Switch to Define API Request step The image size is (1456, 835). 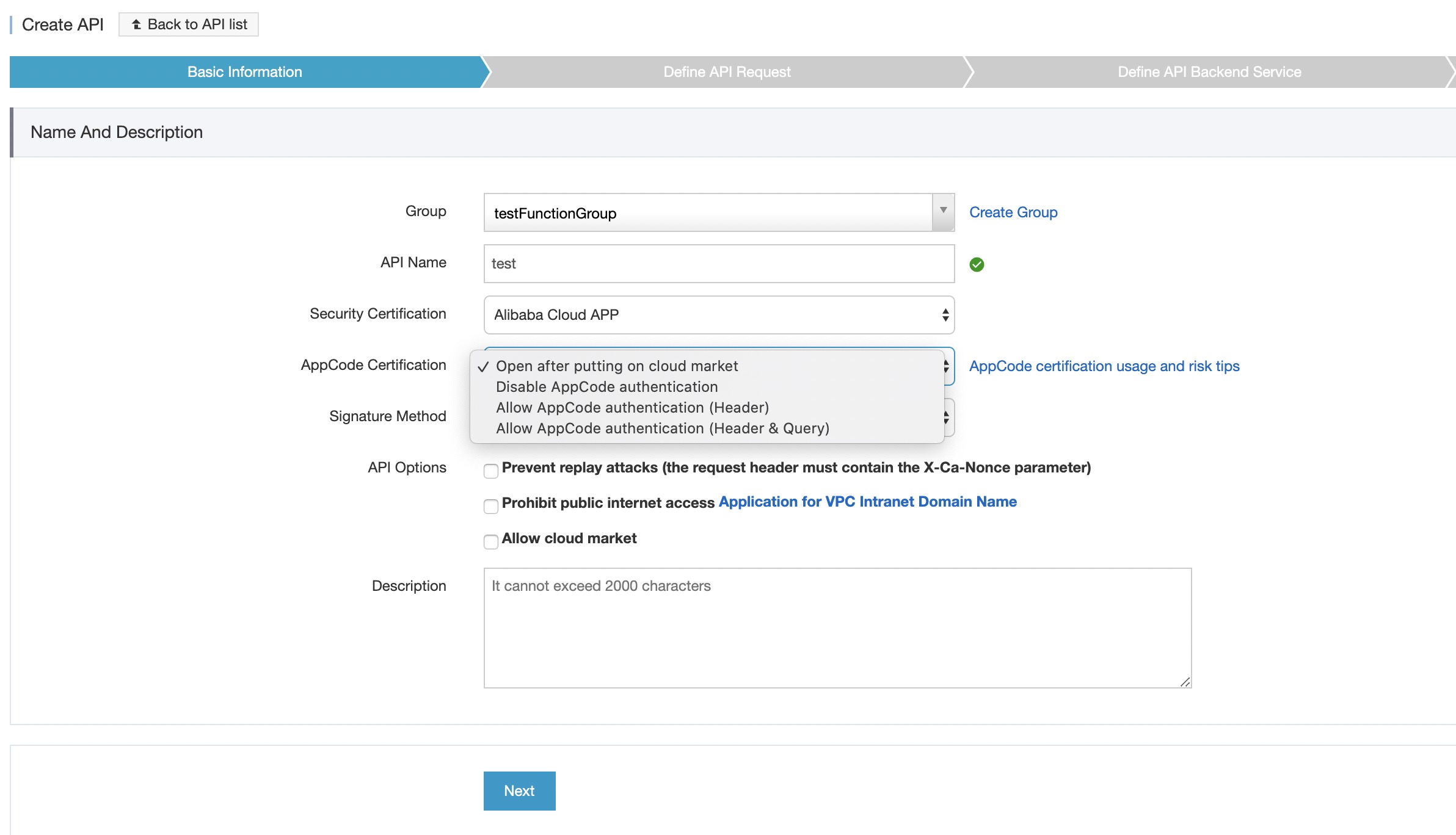click(x=727, y=72)
